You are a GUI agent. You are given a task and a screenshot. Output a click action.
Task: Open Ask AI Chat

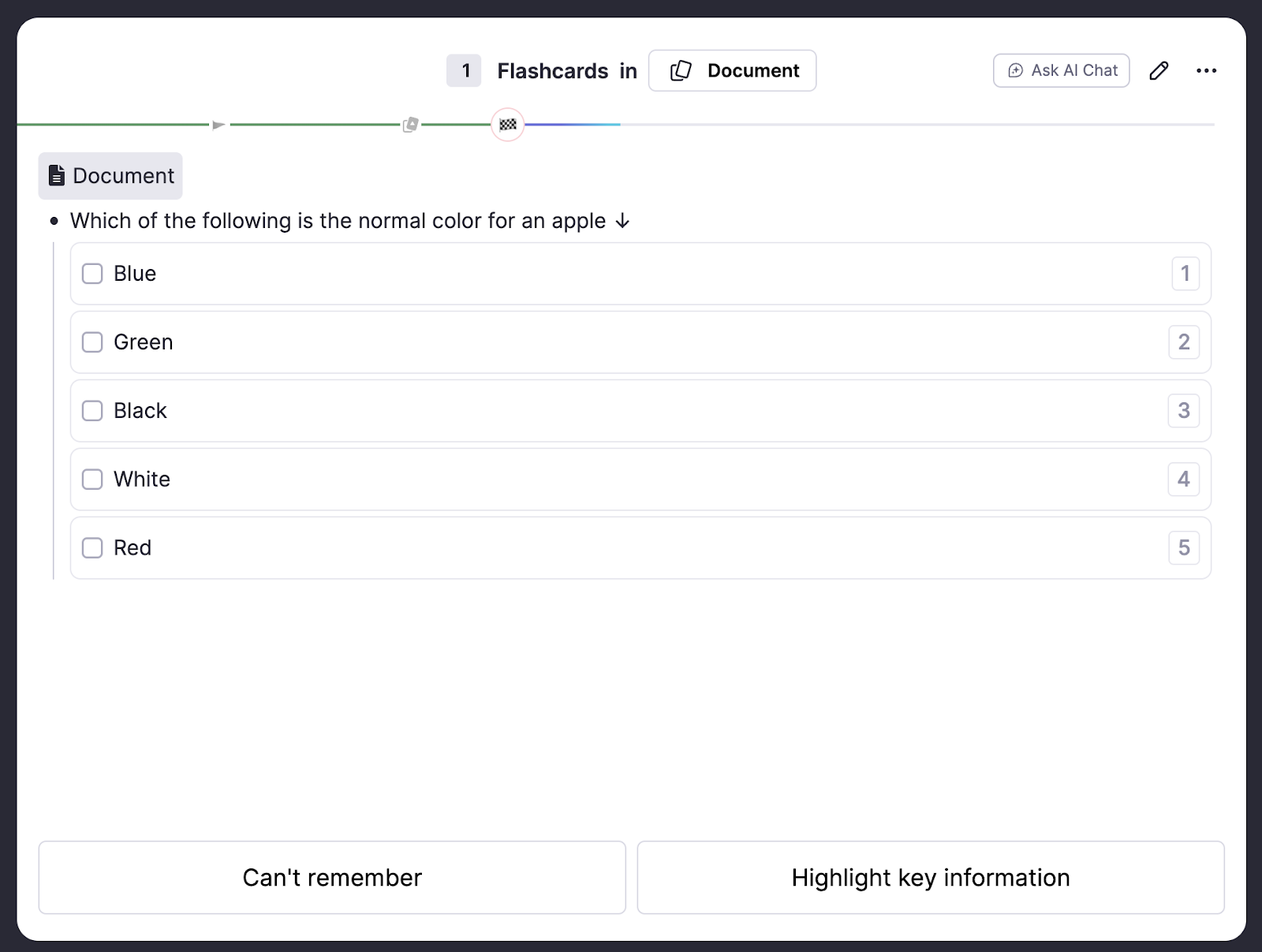tap(1061, 71)
